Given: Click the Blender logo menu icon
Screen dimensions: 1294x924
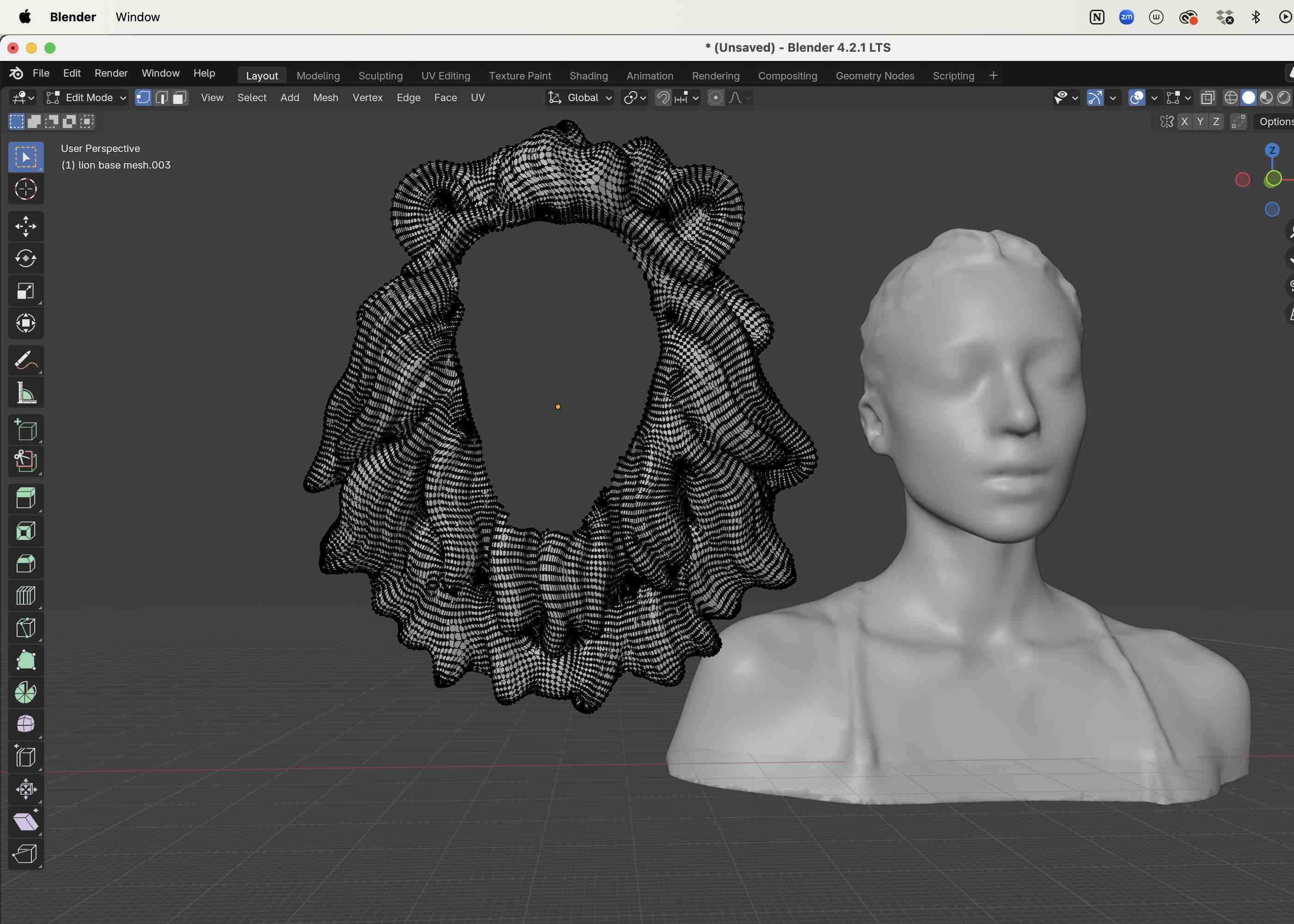Looking at the screenshot, I should pyautogui.click(x=16, y=73).
